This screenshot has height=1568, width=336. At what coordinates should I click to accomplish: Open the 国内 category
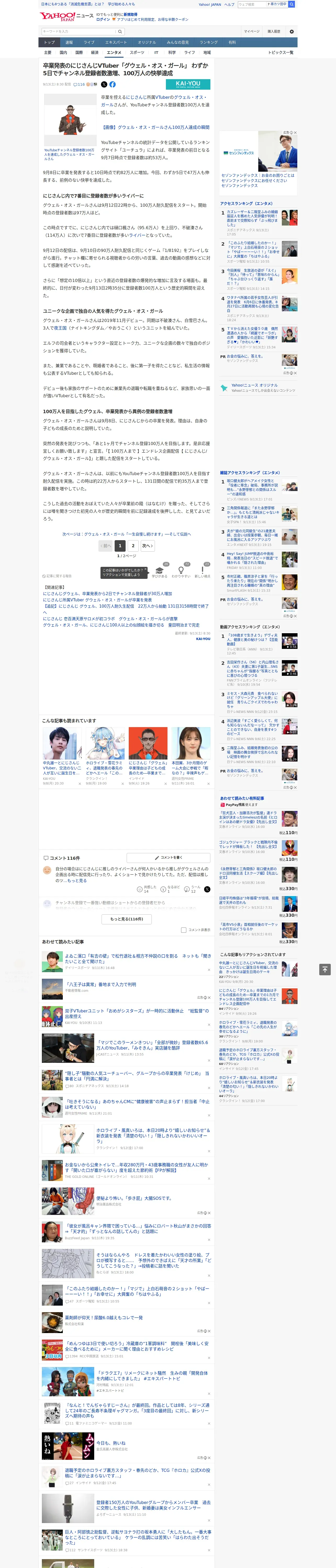(63, 52)
